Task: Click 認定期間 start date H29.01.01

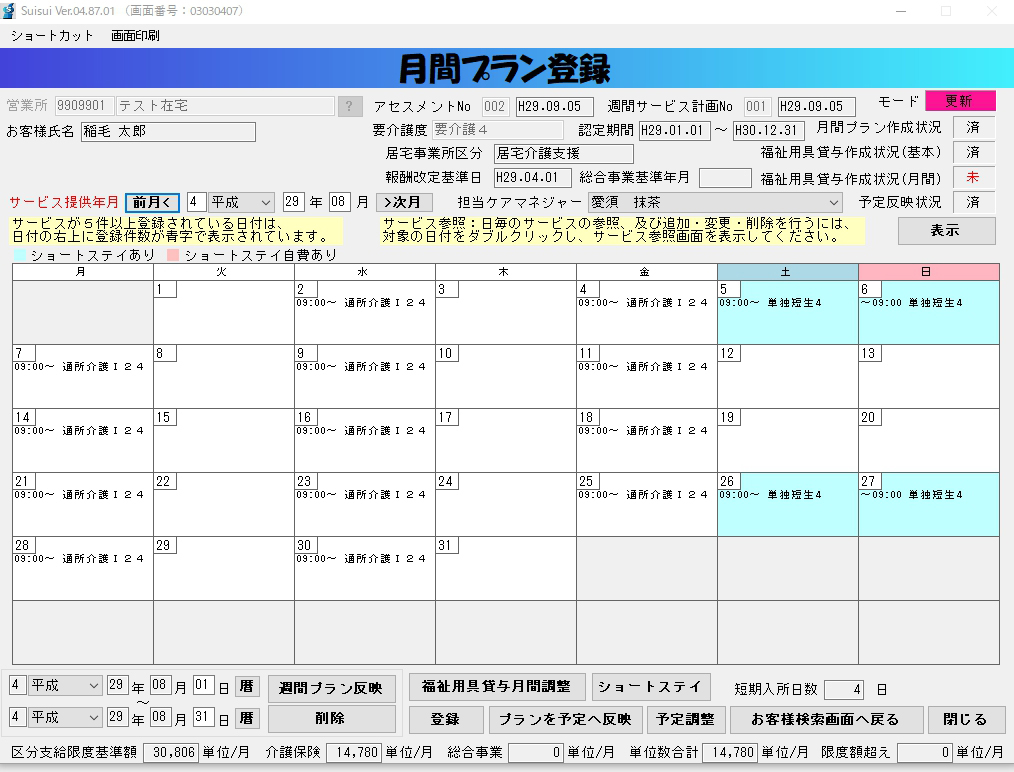Action: (674, 131)
